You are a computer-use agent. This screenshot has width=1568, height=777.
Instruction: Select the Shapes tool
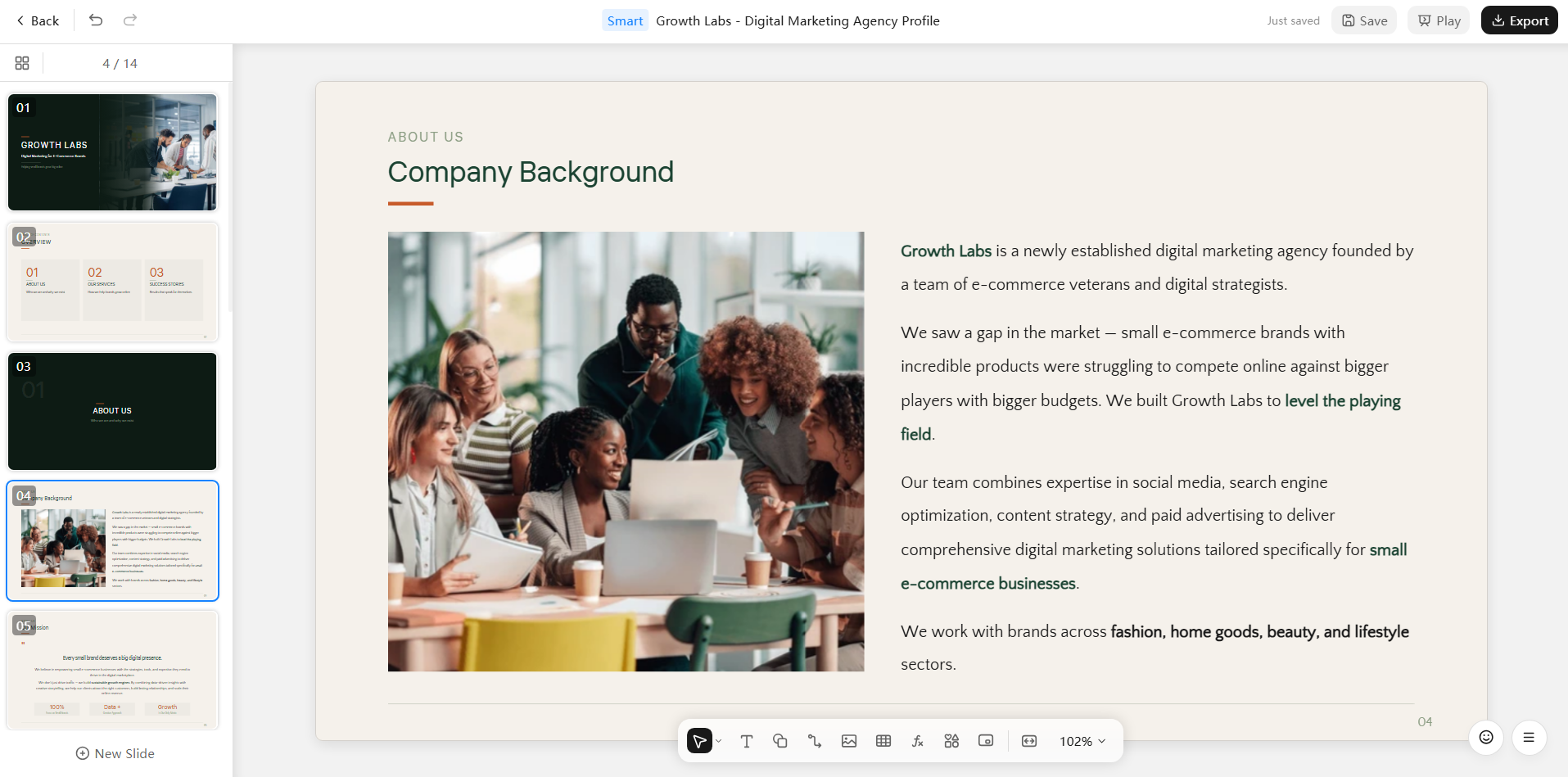click(780, 741)
